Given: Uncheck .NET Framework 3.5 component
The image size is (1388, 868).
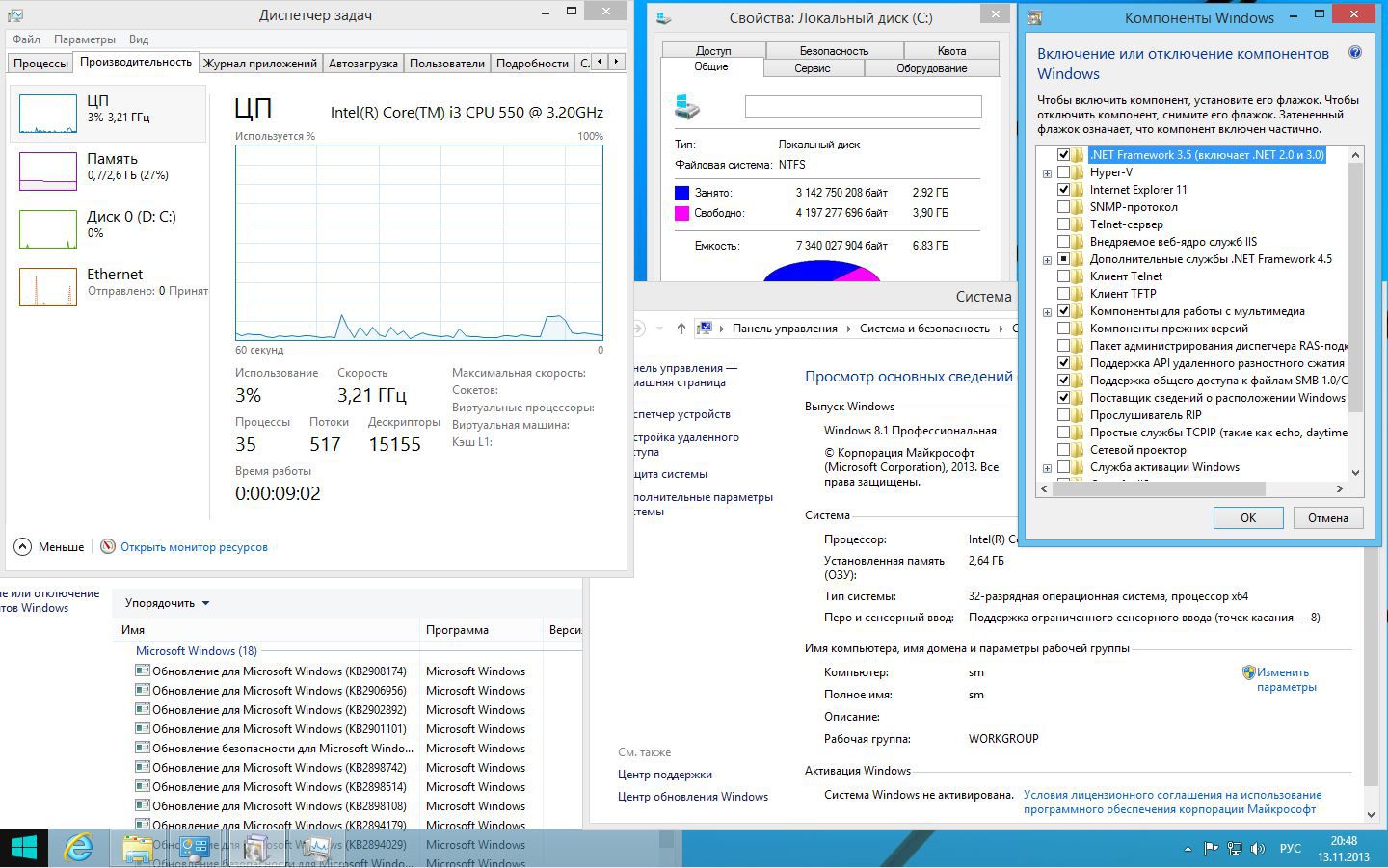Looking at the screenshot, I should pyautogui.click(x=1063, y=155).
